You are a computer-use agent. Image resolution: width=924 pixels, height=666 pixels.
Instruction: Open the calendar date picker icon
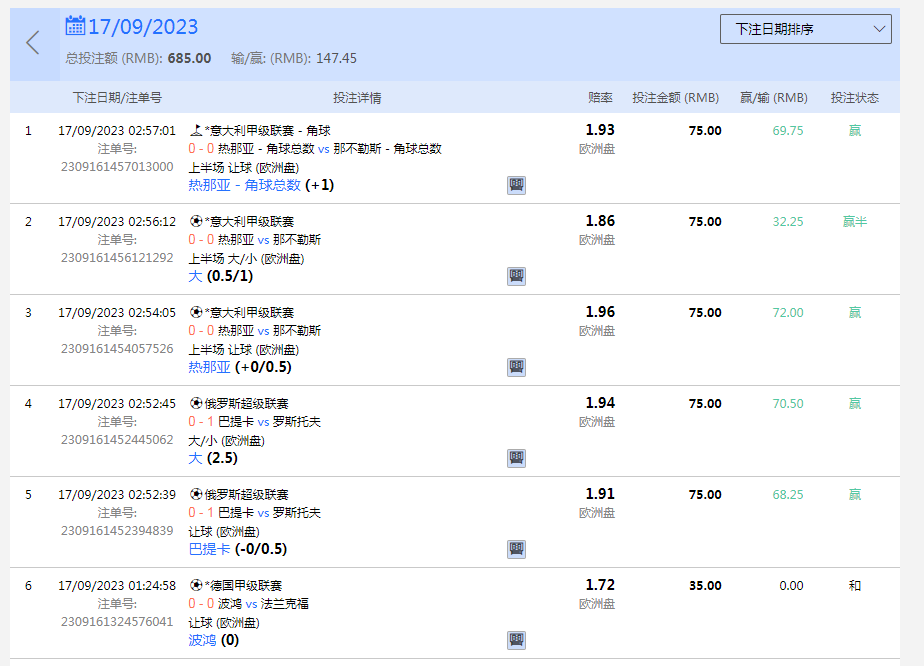(x=75, y=26)
